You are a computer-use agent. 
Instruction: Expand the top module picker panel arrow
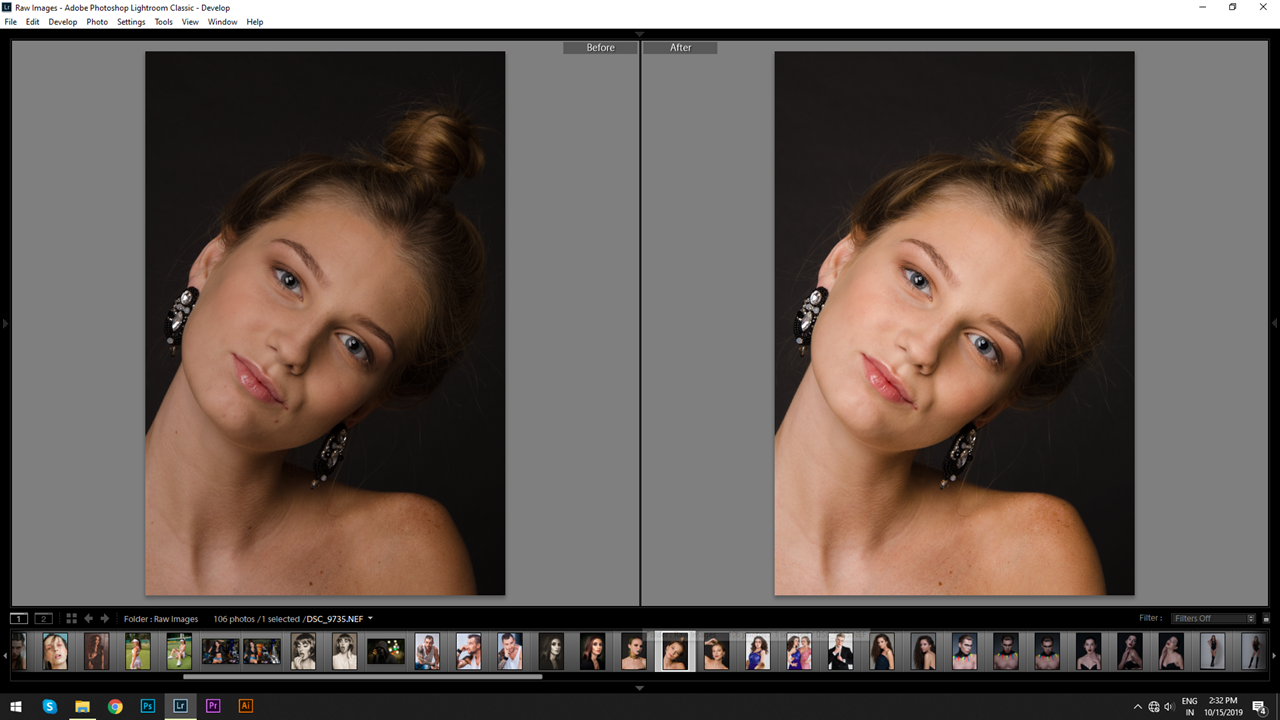tap(640, 34)
